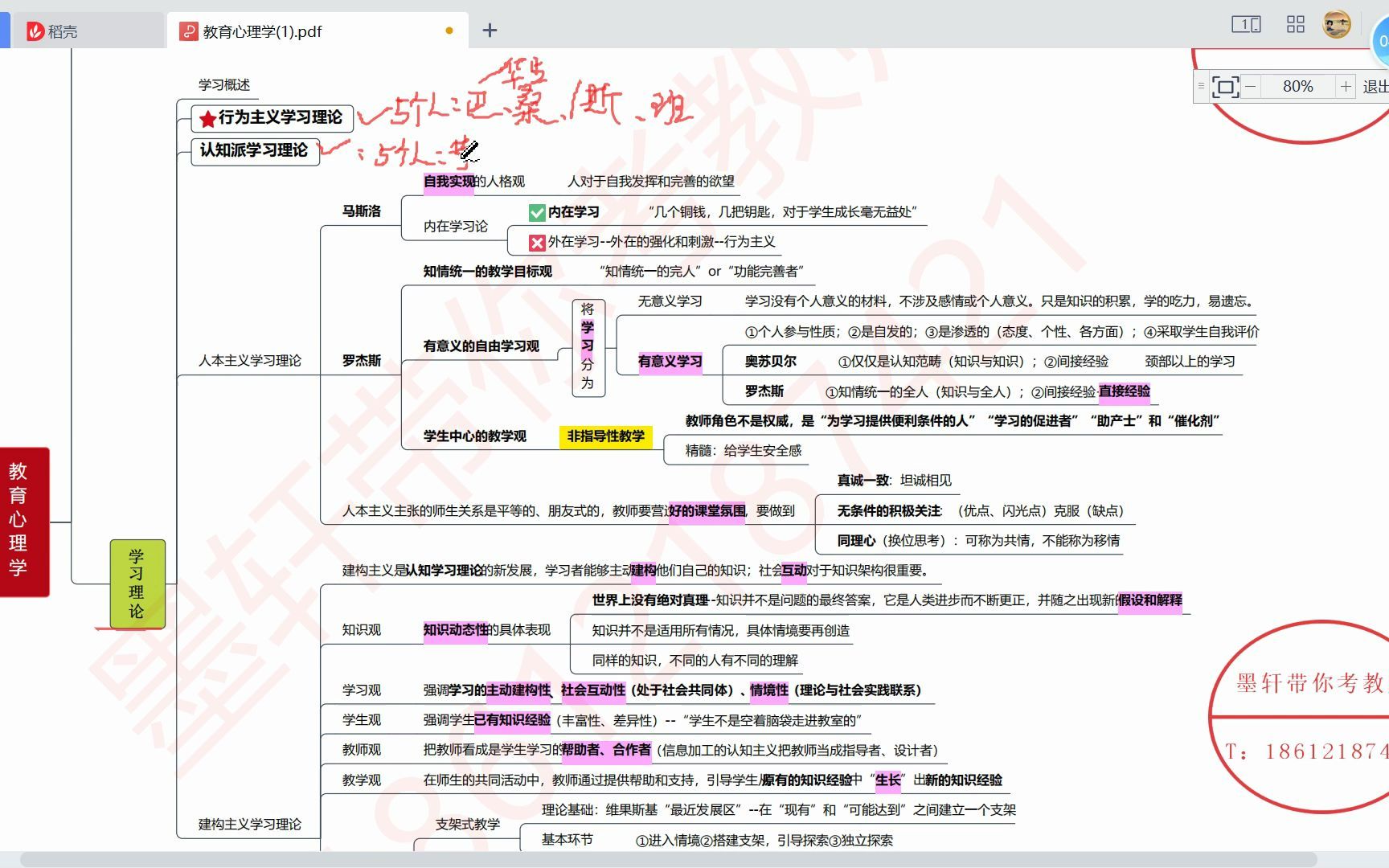Open the user avatar profile
The image size is (1389, 868).
coord(1337,24)
